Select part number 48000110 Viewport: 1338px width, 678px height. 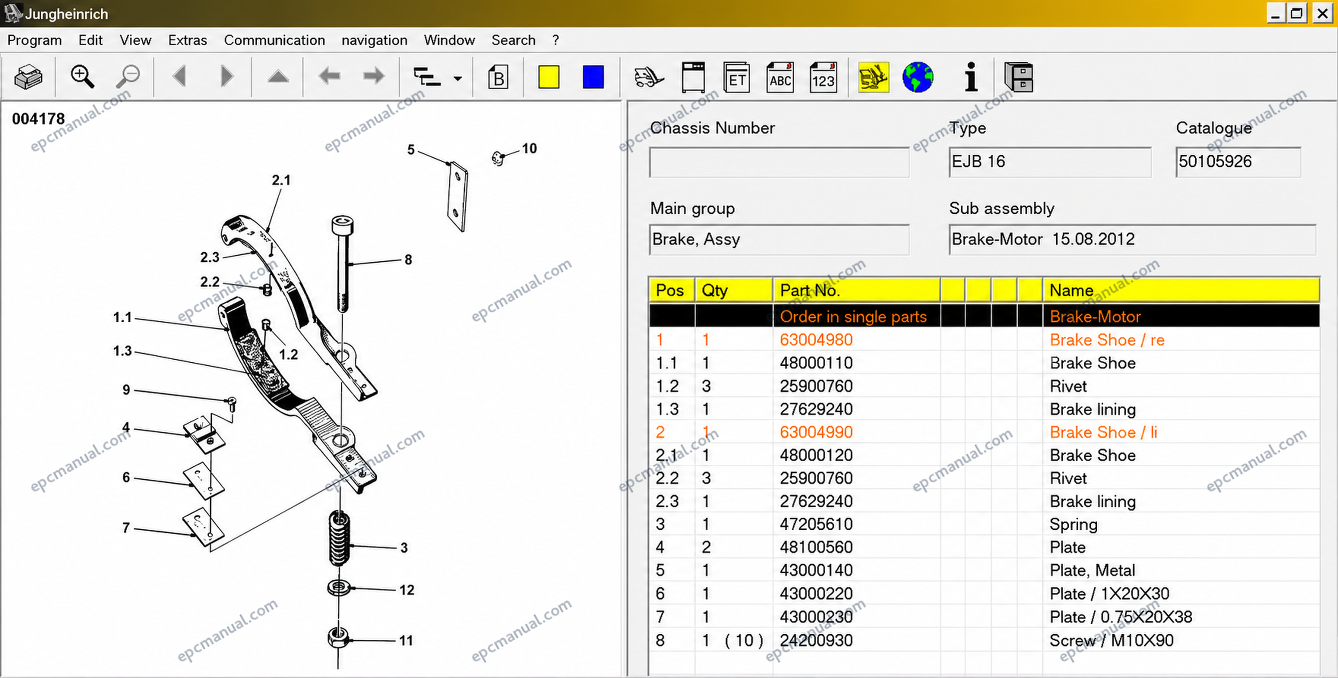816,363
